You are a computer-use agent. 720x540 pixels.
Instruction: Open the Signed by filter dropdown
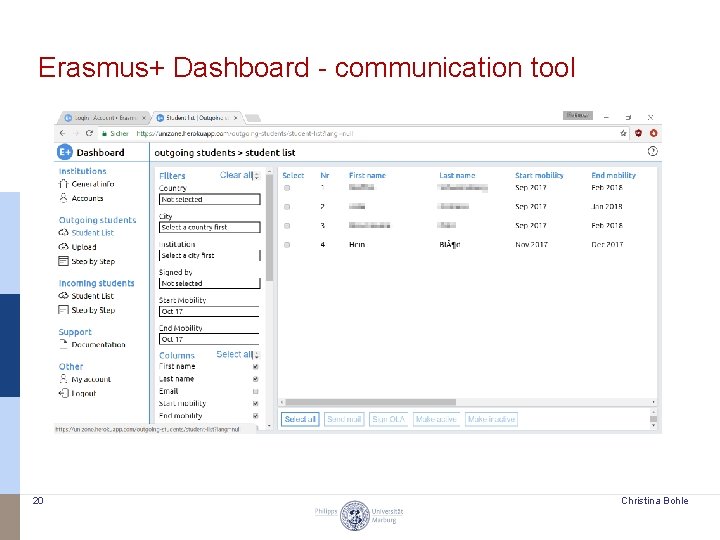point(210,283)
